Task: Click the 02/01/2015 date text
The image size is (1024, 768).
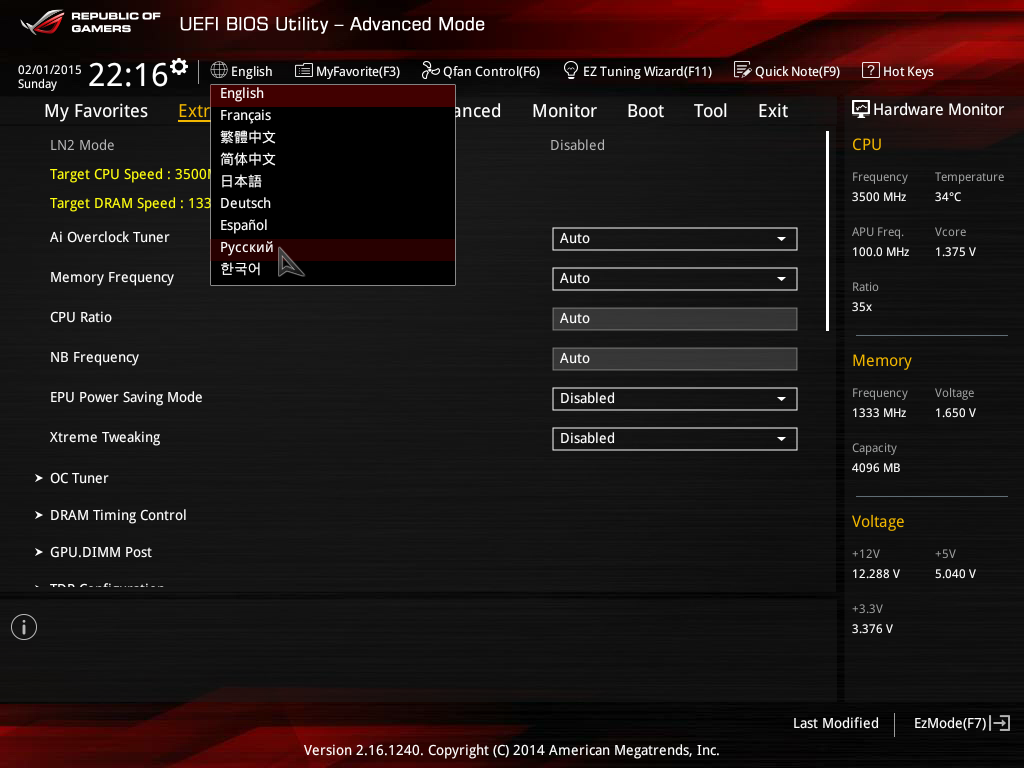Action: point(50,70)
